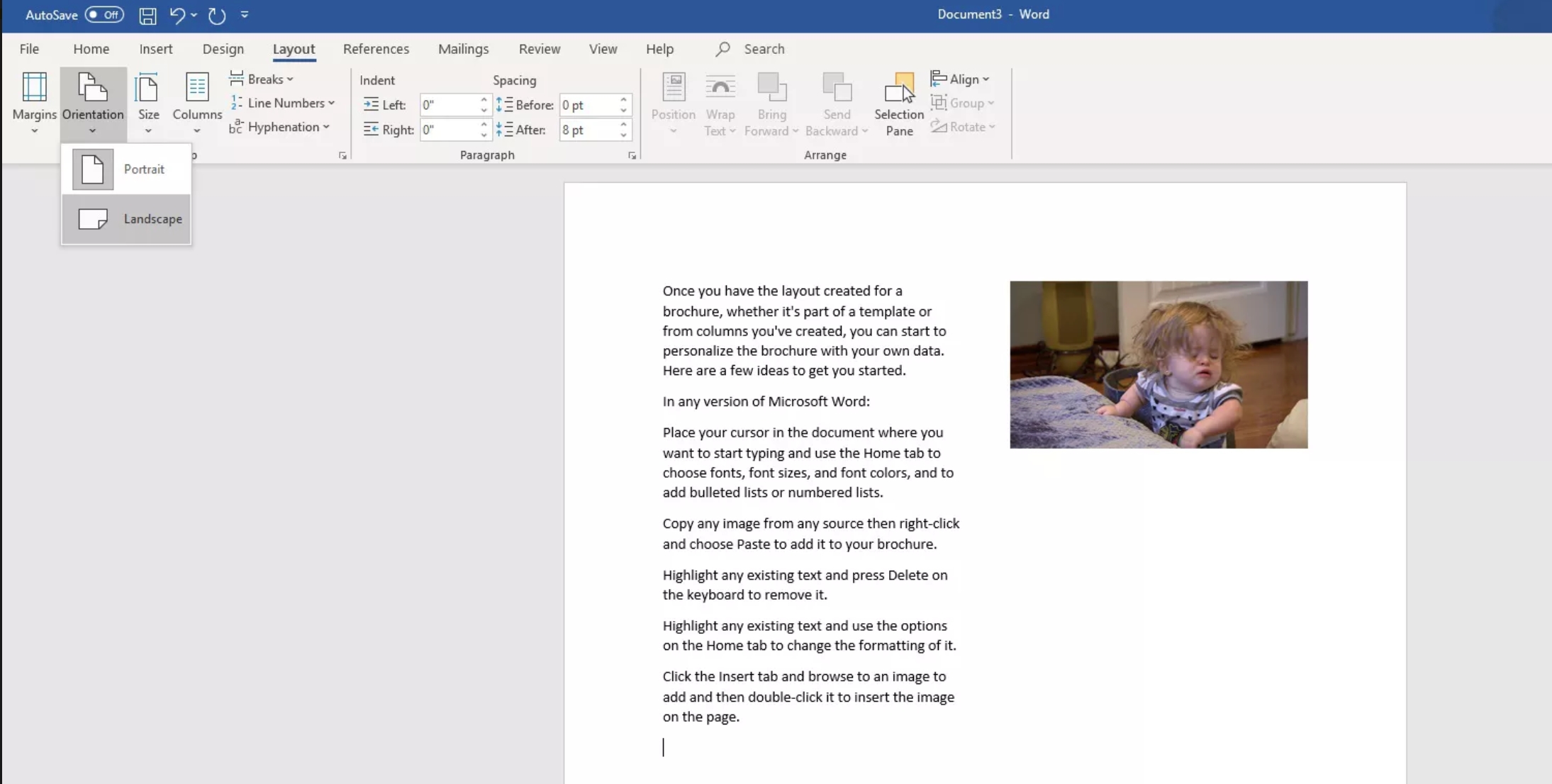This screenshot has width=1552, height=784.
Task: Switch to the Home tab
Action: [91, 49]
